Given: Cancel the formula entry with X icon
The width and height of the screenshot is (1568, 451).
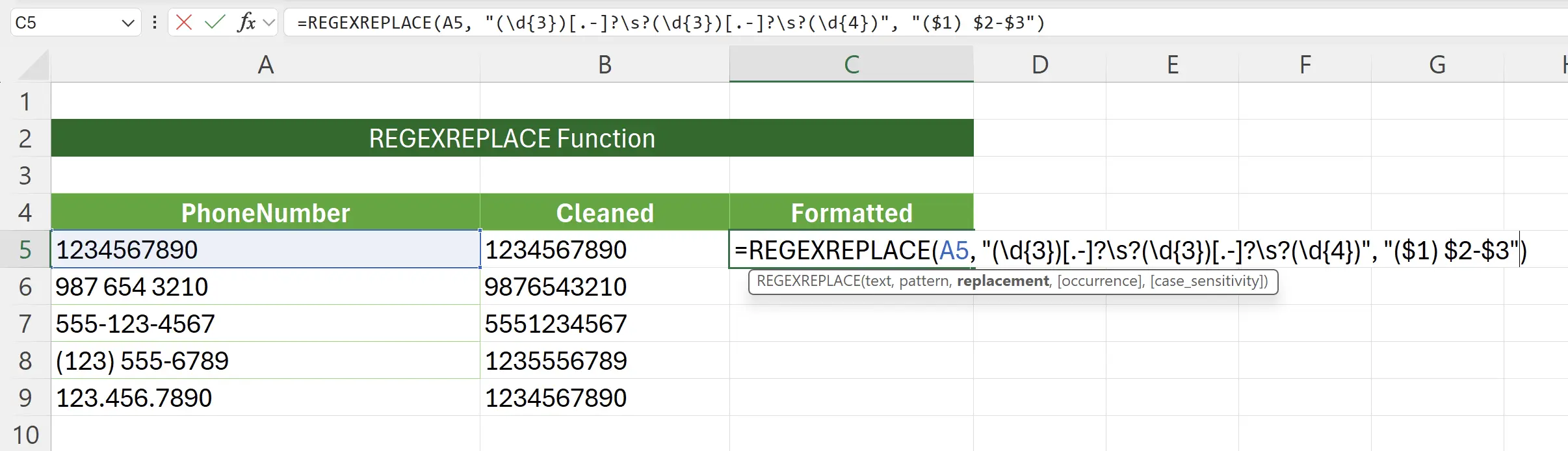Looking at the screenshot, I should pyautogui.click(x=184, y=23).
